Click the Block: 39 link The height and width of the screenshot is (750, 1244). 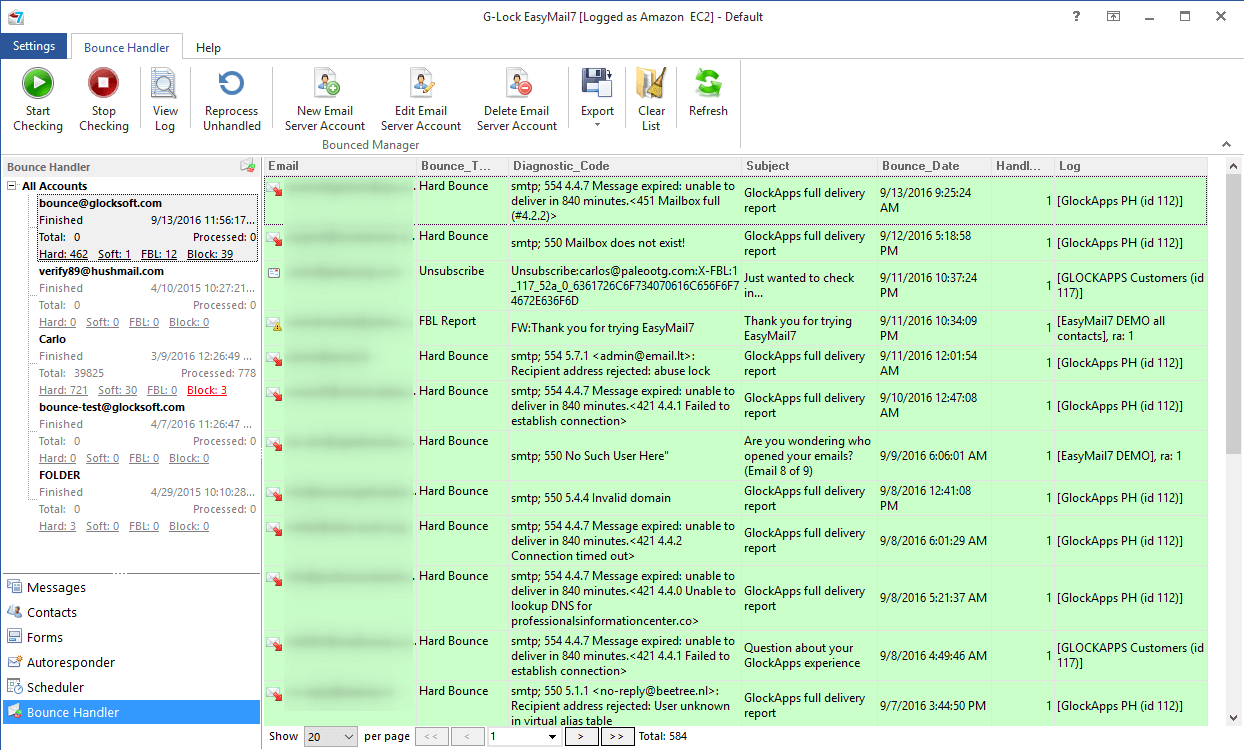pos(210,254)
